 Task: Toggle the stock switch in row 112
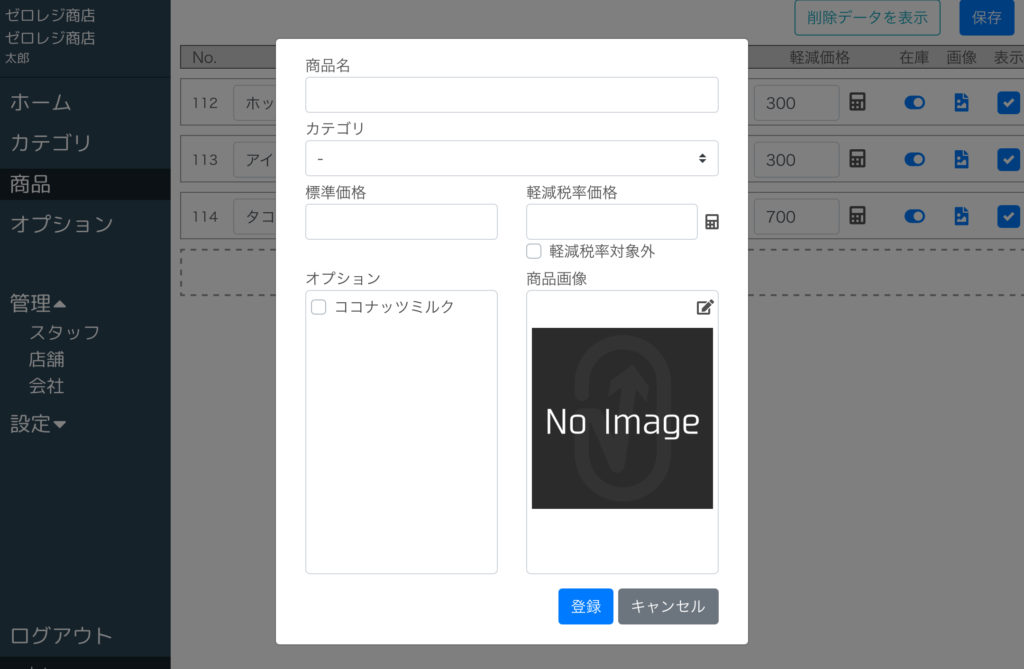point(914,102)
